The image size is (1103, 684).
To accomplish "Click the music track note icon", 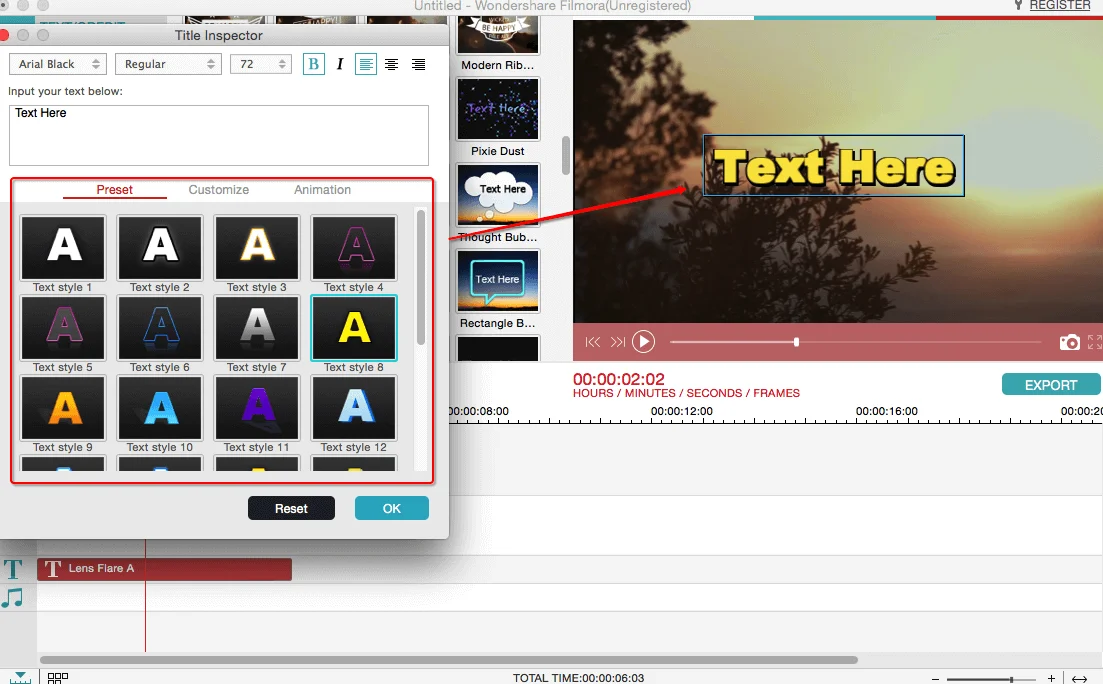I will point(13,598).
